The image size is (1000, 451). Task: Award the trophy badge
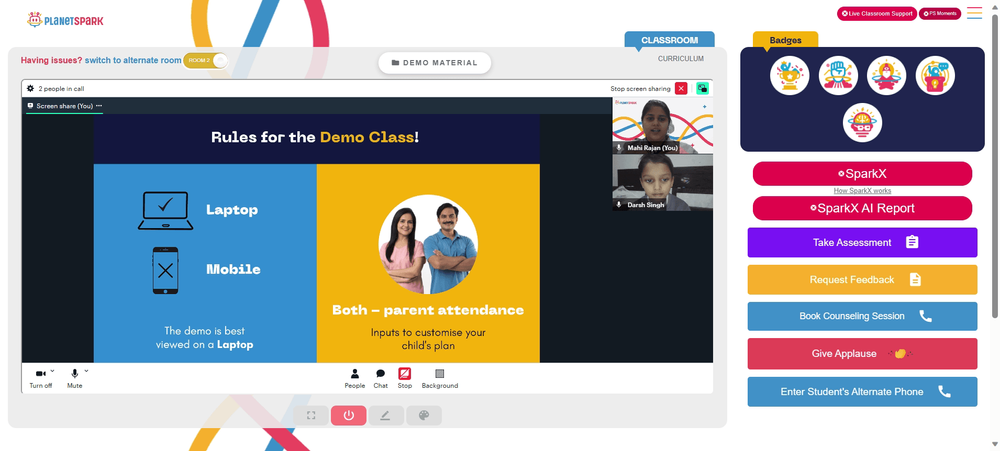point(790,76)
